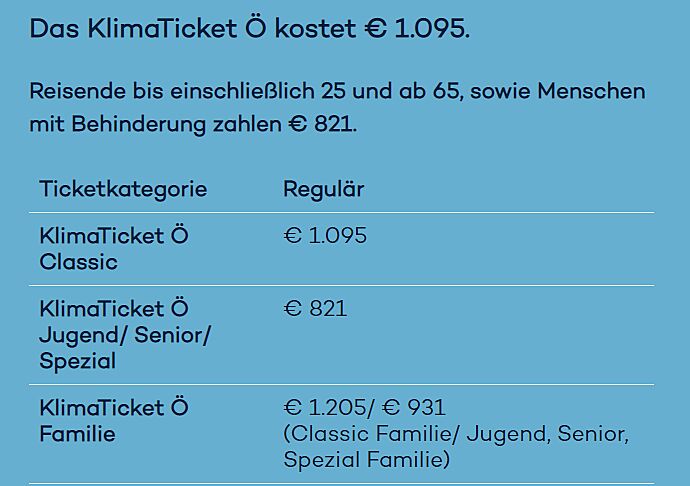The image size is (690, 486).
Task: Click the word "Spezial" in the second row label
Action: pos(77,361)
